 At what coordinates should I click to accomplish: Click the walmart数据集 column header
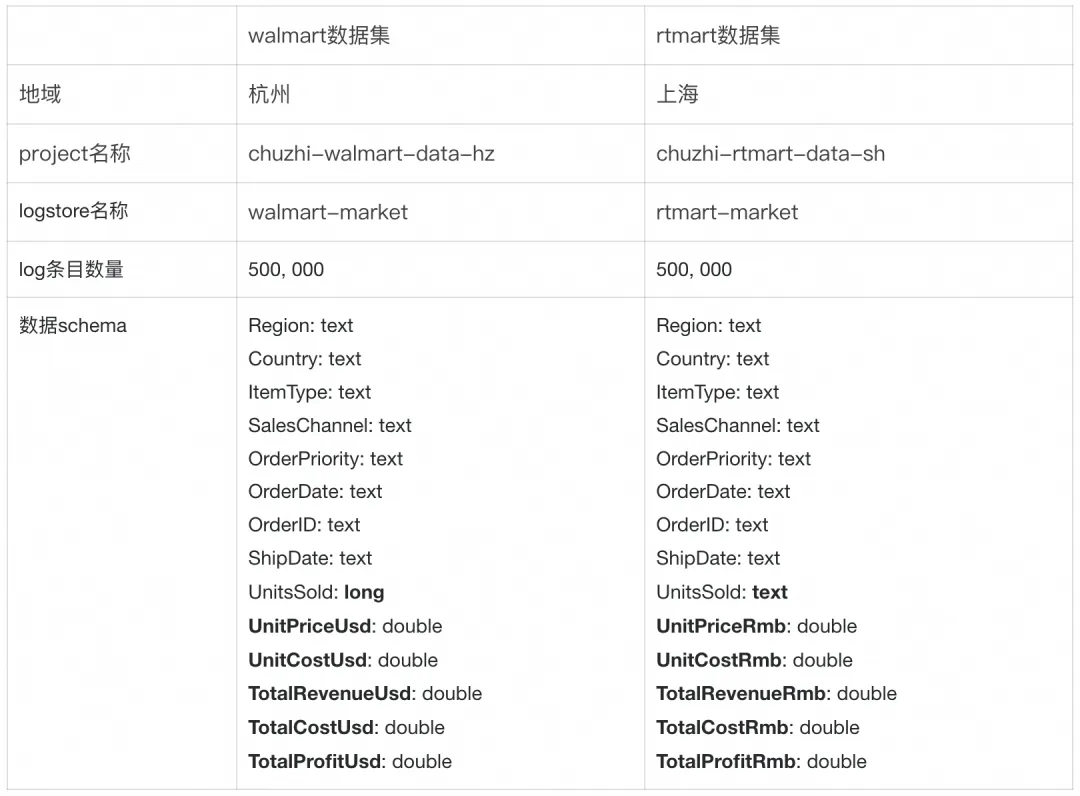[319, 36]
